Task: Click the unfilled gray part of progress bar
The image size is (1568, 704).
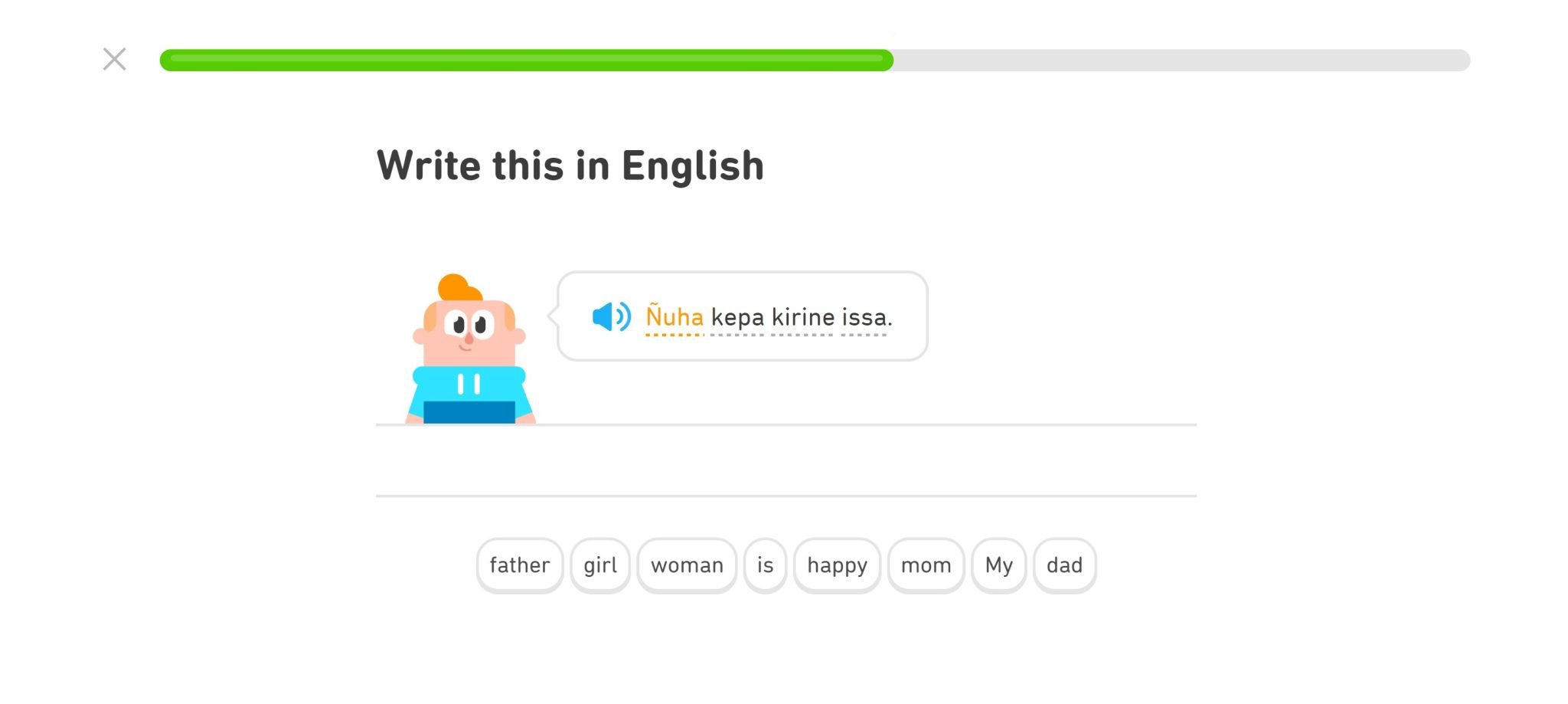Action: tap(1179, 60)
